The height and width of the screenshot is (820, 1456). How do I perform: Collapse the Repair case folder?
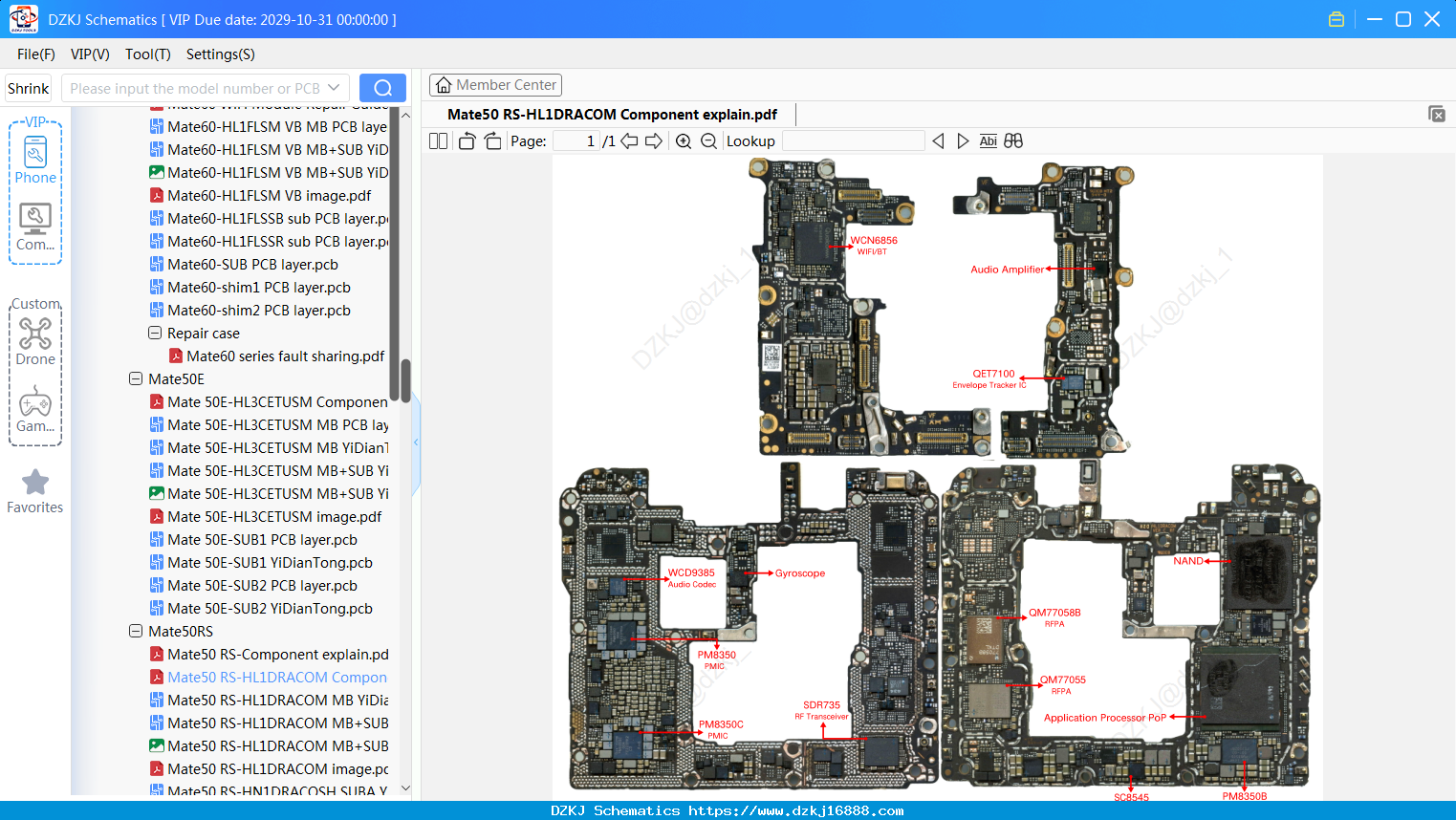click(x=155, y=334)
